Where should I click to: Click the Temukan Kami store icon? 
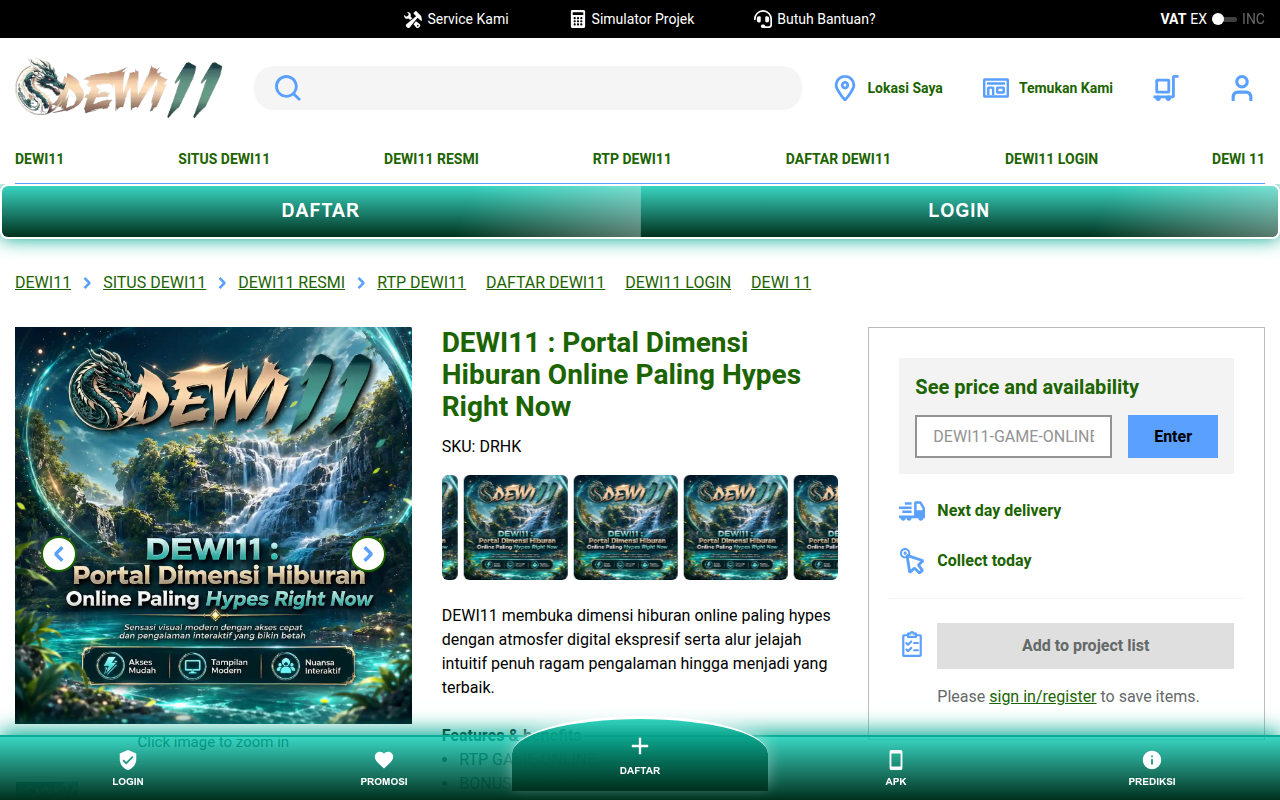996,88
